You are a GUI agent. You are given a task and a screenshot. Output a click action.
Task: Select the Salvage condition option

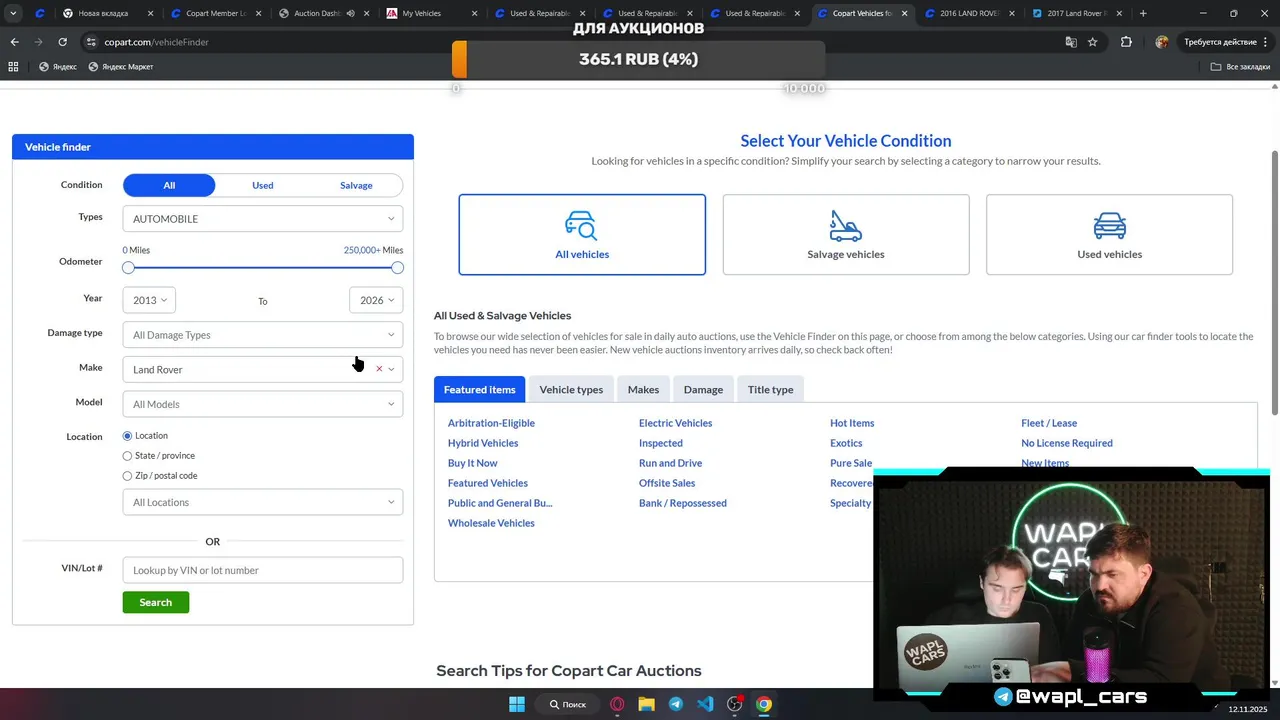(x=356, y=185)
